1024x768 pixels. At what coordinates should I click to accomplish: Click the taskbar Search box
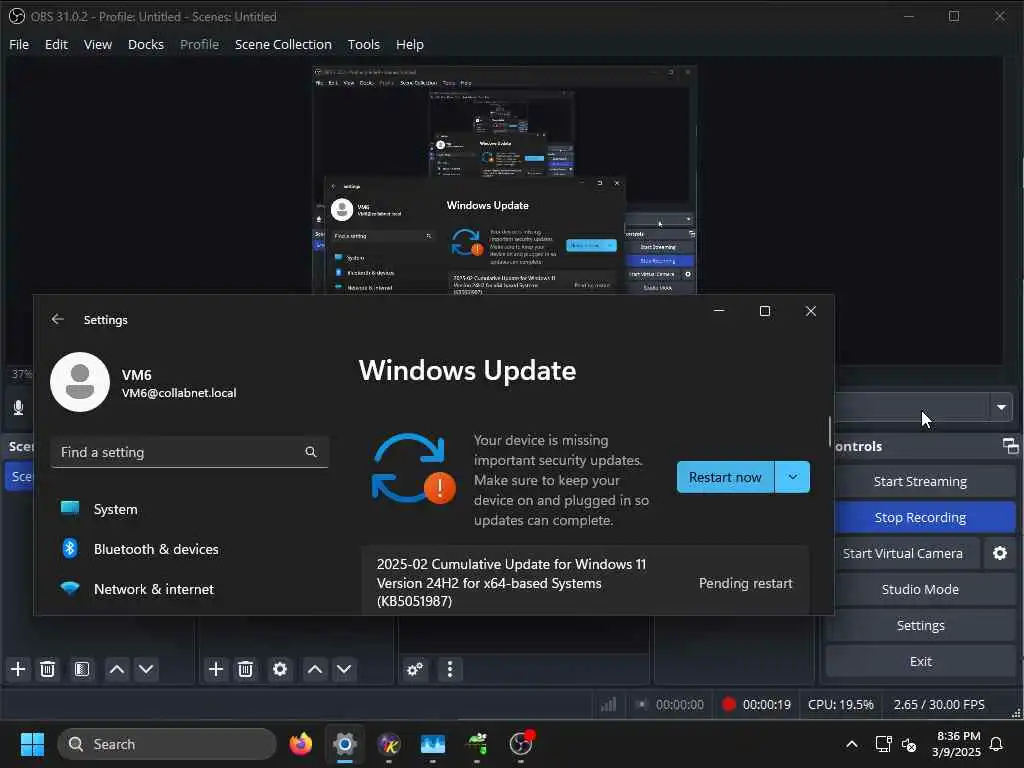coord(167,744)
